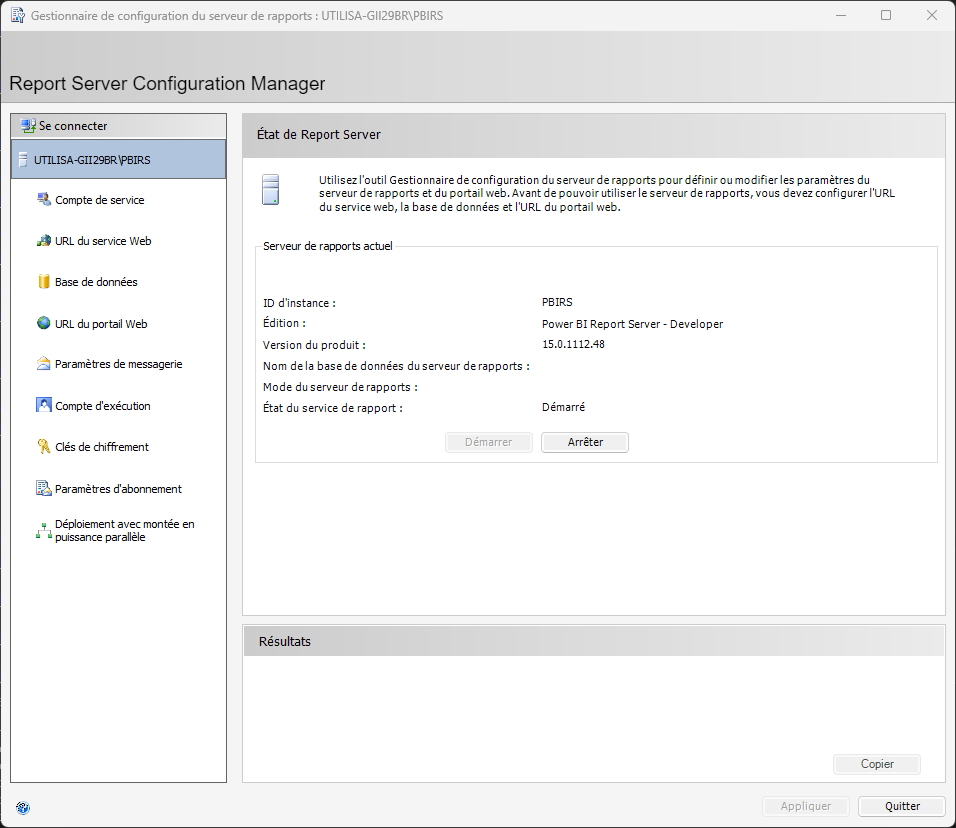956x828 pixels.
Task: Click the Appliquer button
Action: point(805,806)
